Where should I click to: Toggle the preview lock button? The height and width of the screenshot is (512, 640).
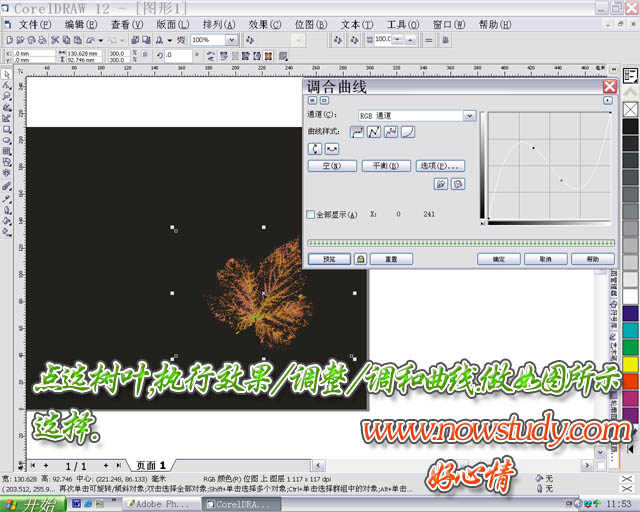pos(360,259)
